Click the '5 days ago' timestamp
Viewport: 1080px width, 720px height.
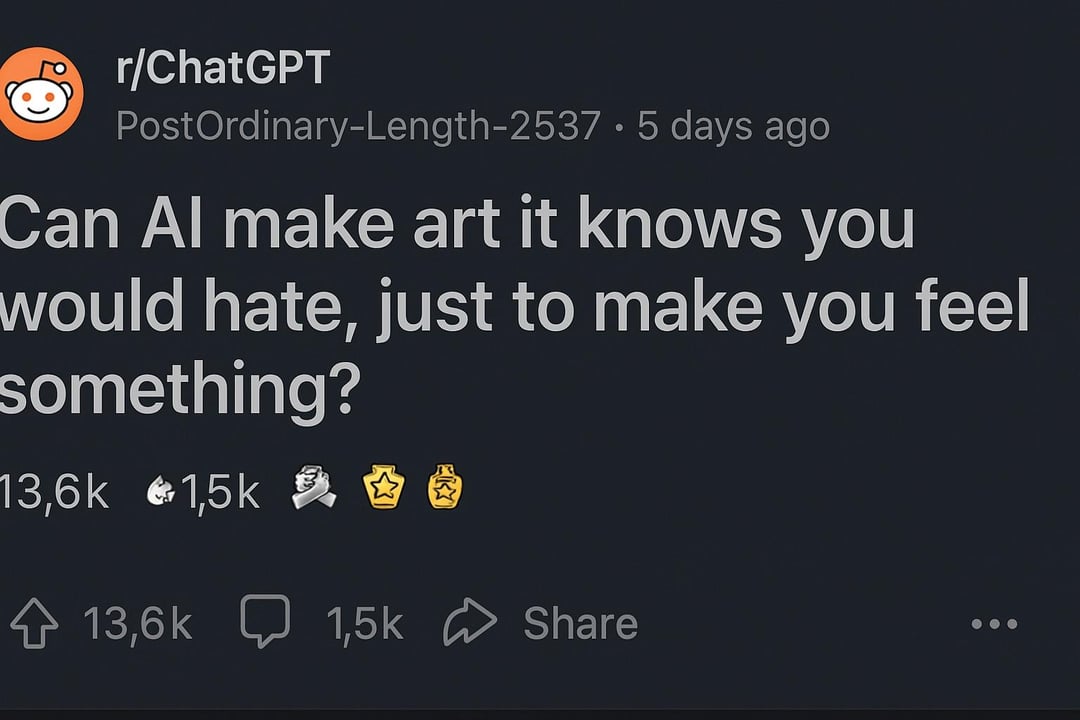[x=733, y=126]
